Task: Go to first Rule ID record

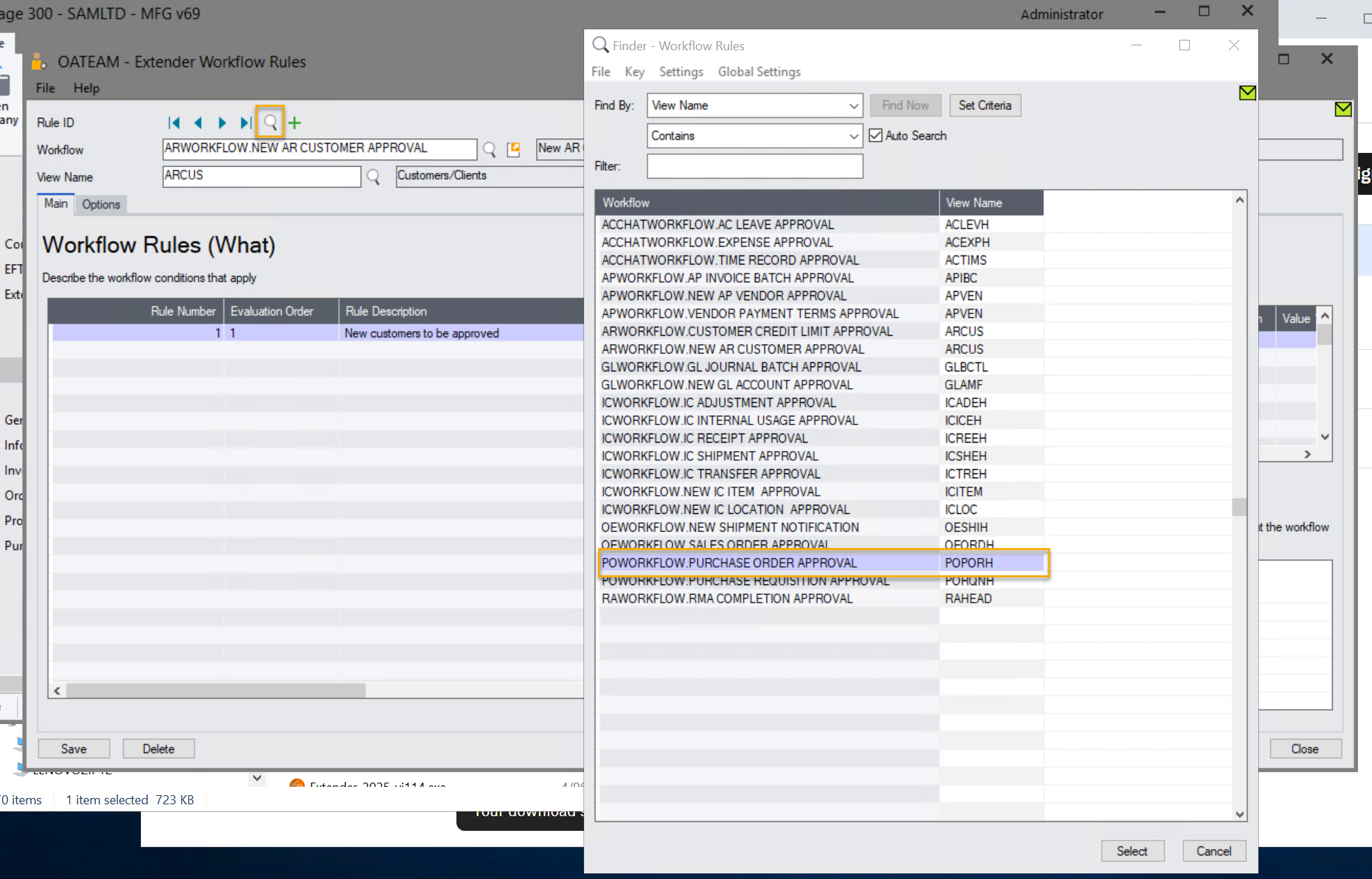Action: click(174, 123)
